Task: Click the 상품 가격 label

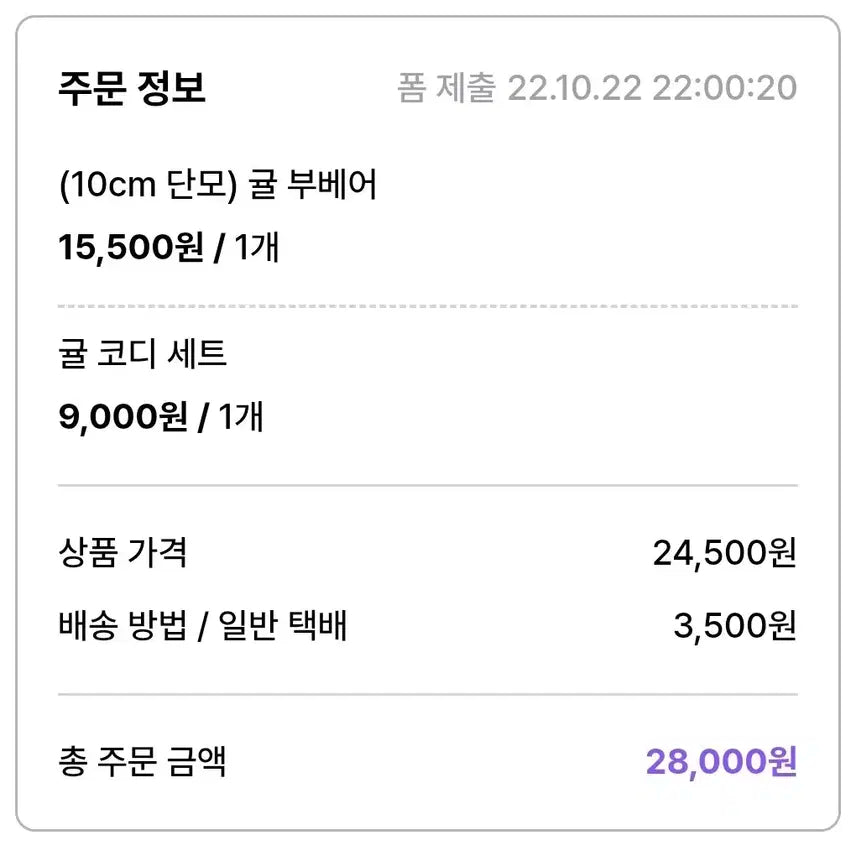Action: pos(123,552)
